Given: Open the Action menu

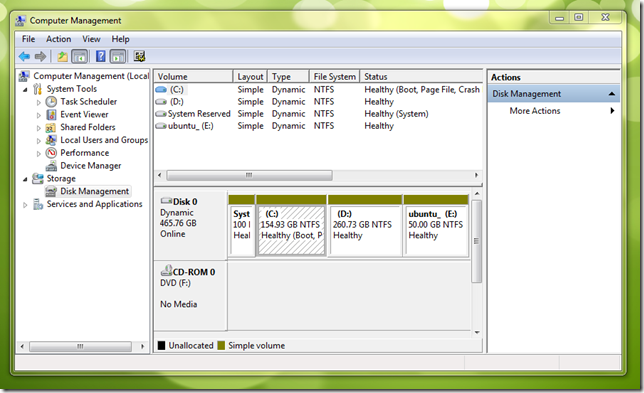Looking at the screenshot, I should click(x=58, y=39).
